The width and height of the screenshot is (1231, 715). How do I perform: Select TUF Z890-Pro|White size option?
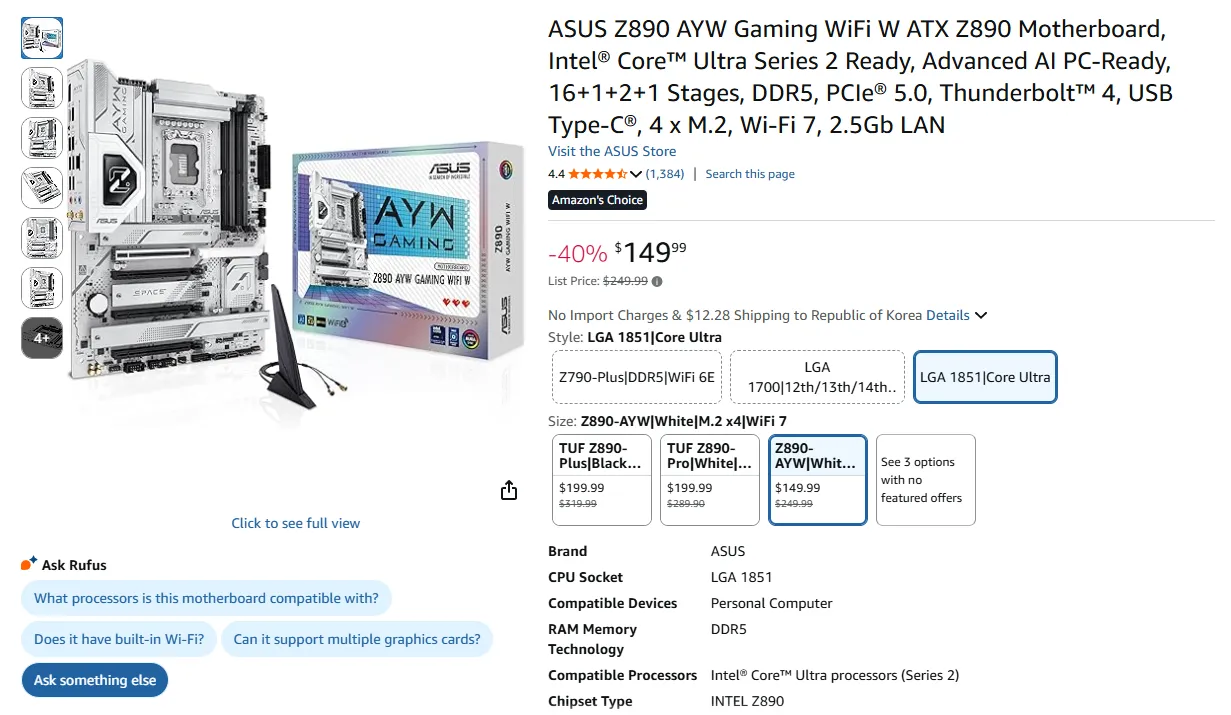710,480
